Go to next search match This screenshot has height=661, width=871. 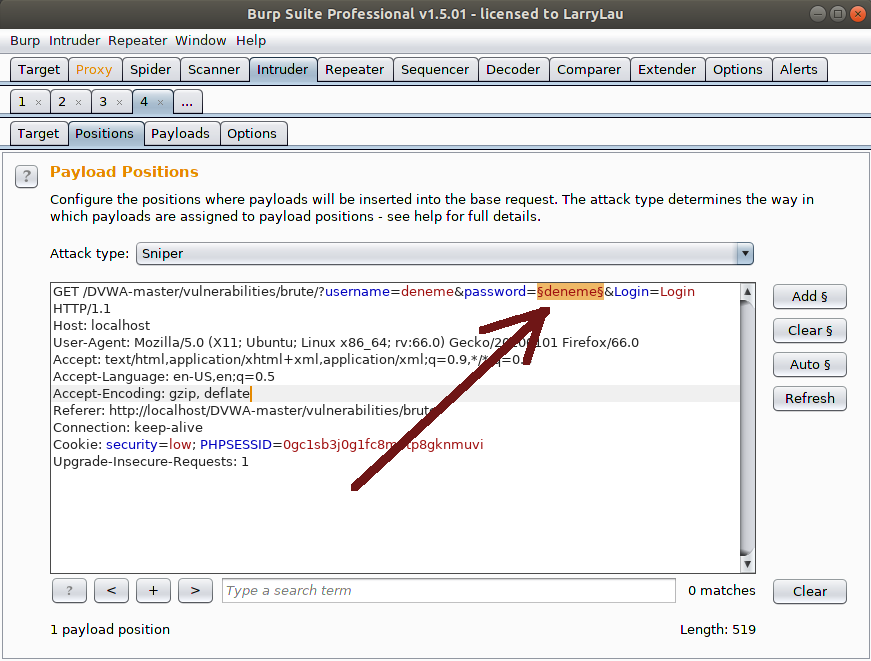[195, 590]
